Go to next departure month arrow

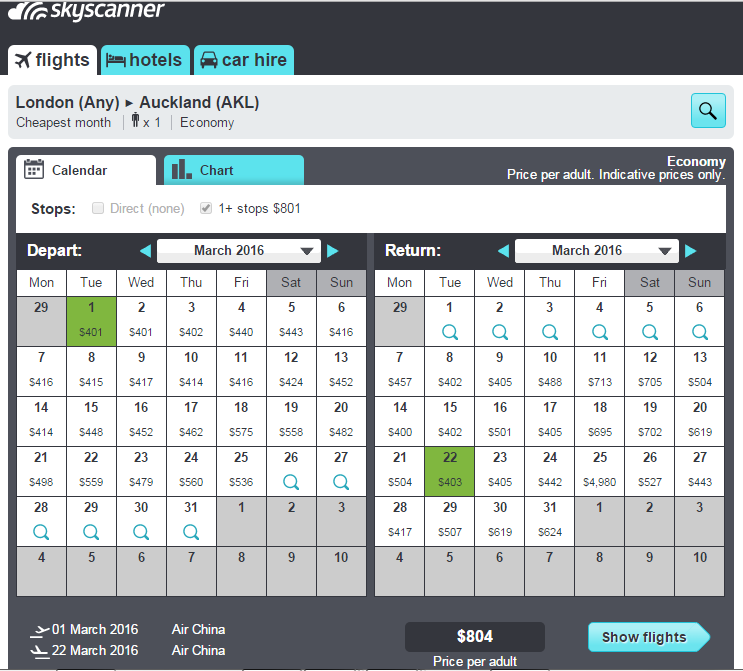pos(333,251)
